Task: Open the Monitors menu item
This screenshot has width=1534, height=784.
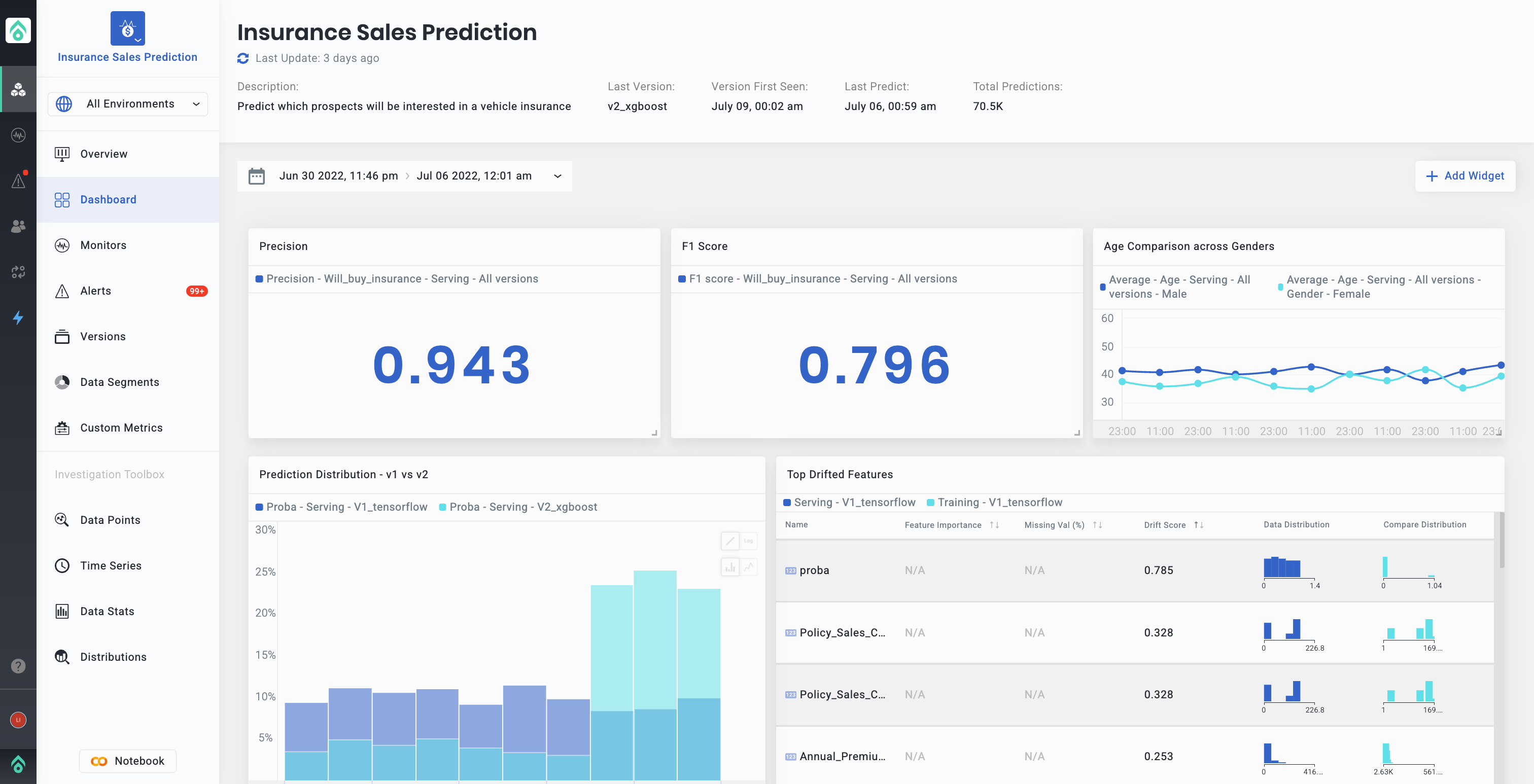Action: tap(103, 245)
